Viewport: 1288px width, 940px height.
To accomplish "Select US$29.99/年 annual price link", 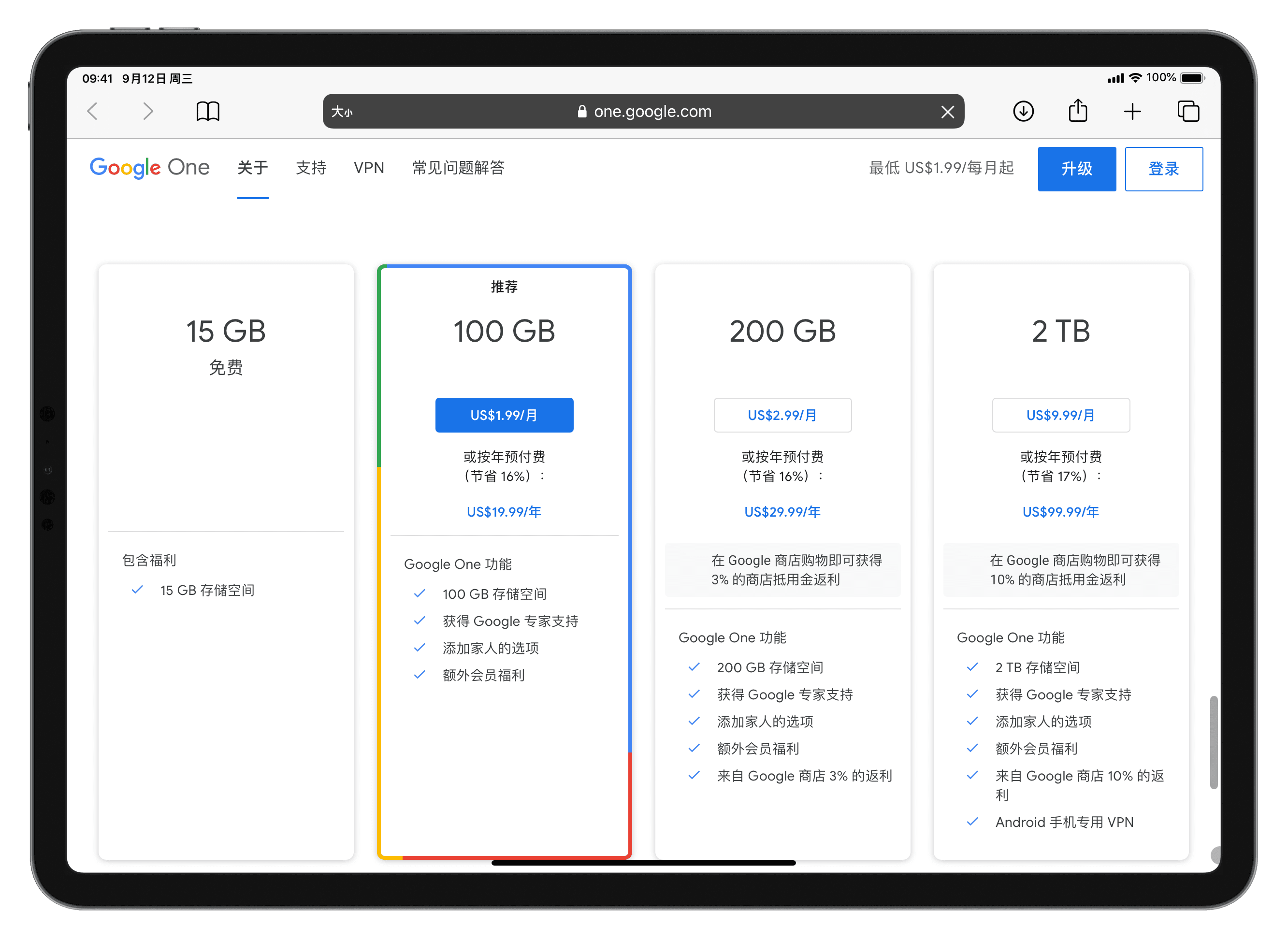I will pyautogui.click(x=782, y=511).
